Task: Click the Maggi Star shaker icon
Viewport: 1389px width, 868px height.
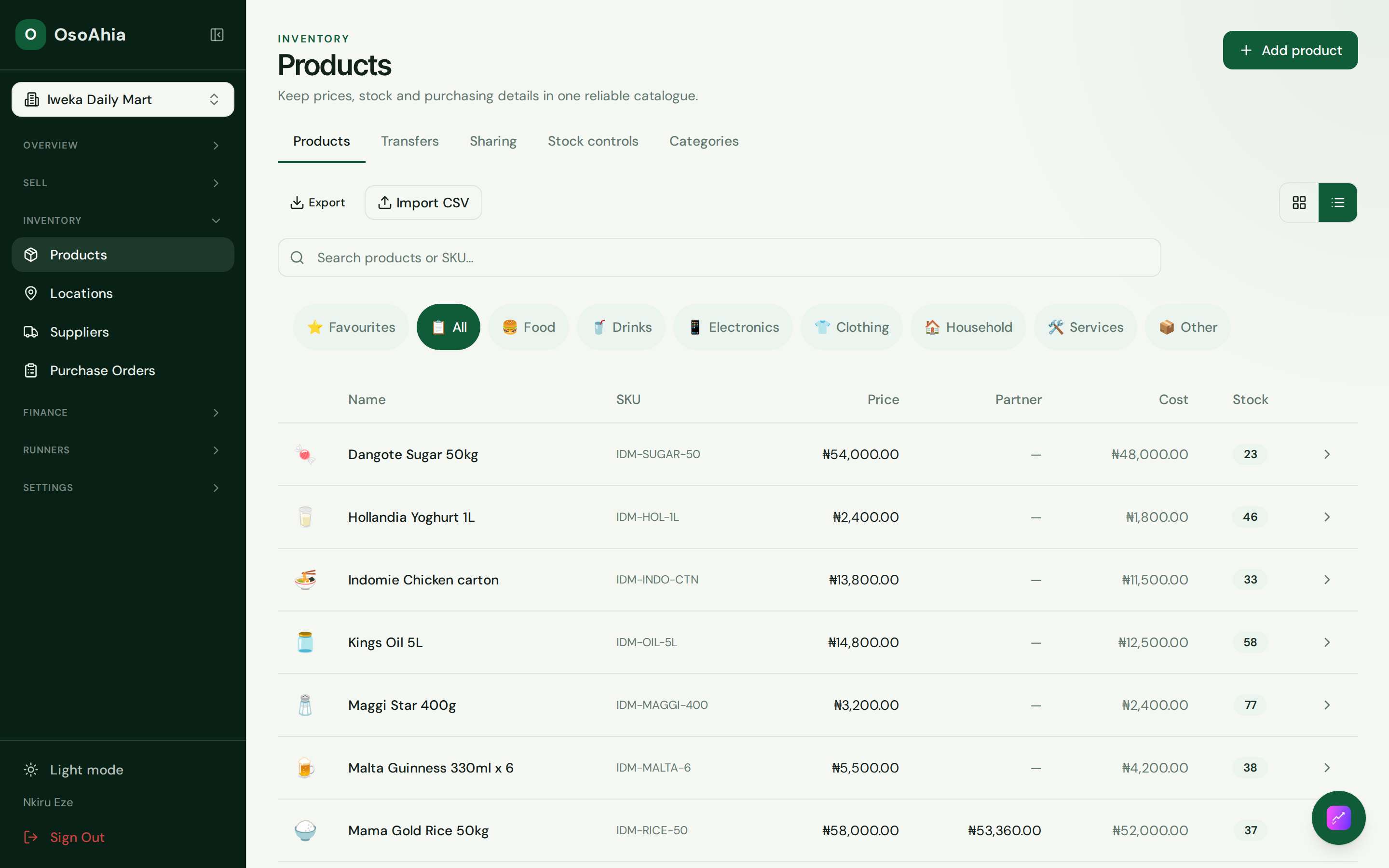Action: [305, 705]
